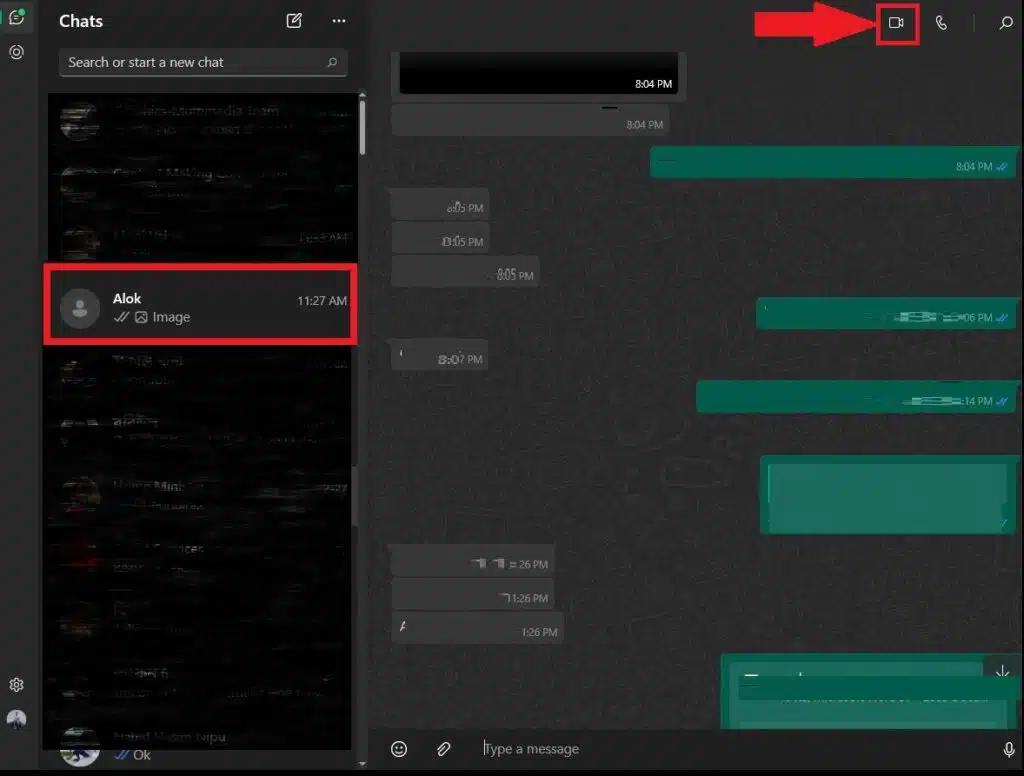
Task: Search within this conversation using the magnifier
Action: (x=1006, y=22)
